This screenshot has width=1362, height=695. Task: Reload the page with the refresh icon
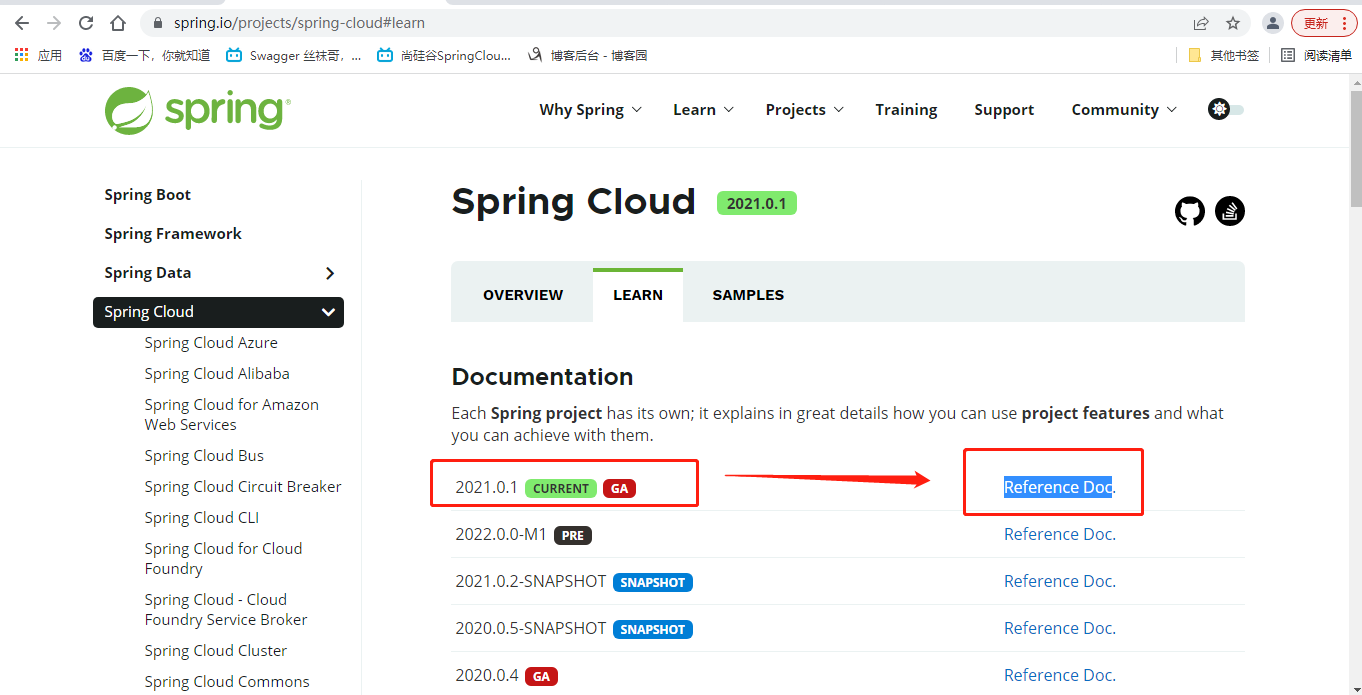pyautogui.click(x=86, y=23)
